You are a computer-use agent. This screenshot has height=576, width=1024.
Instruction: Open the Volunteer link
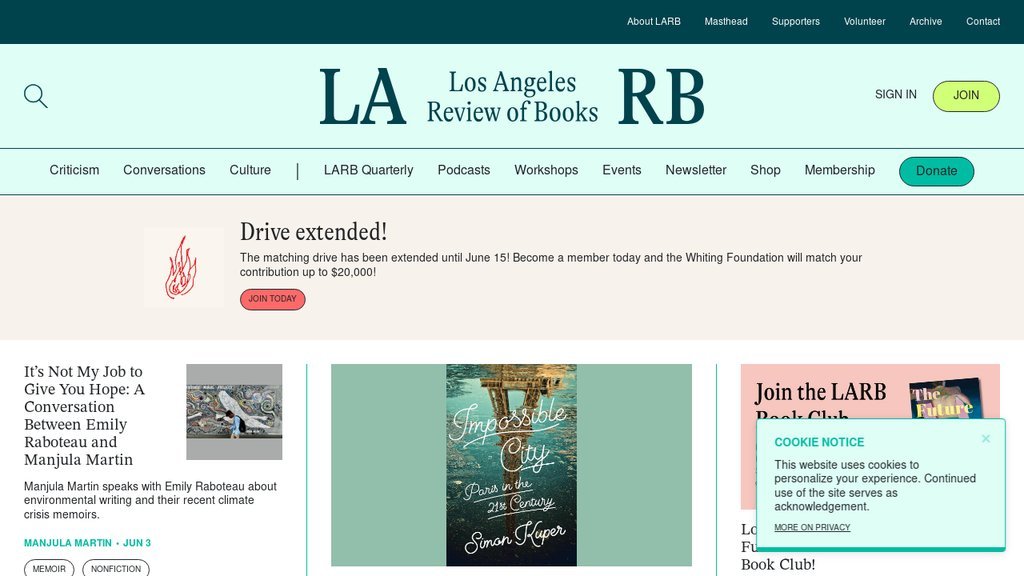click(x=865, y=22)
